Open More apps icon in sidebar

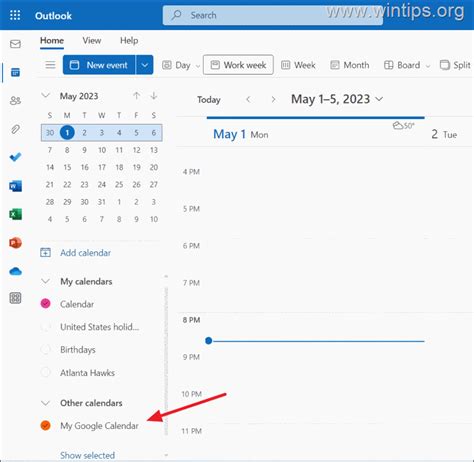[x=15, y=298]
